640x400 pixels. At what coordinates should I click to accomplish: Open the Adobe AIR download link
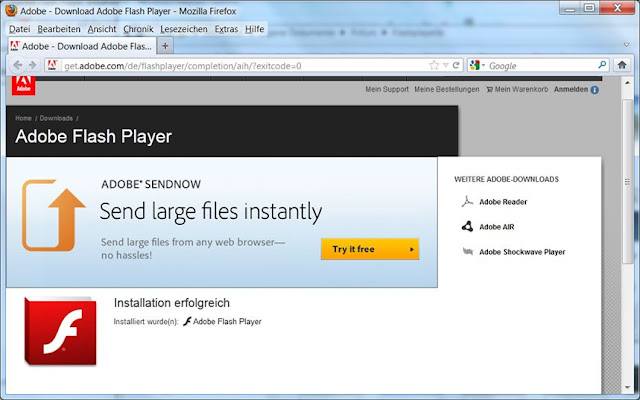[x=497, y=227]
